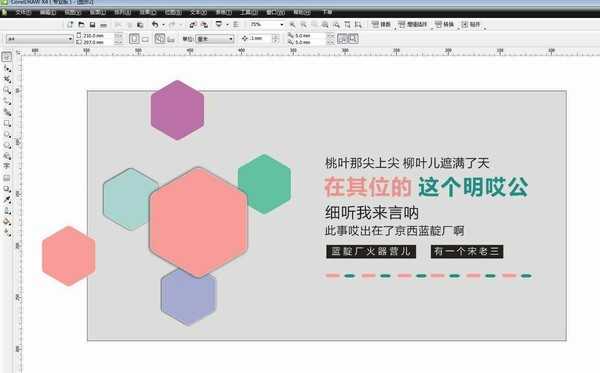The height and width of the screenshot is (373, 600).
Task: Select the text '细听我来言呐'
Action: 372,213
